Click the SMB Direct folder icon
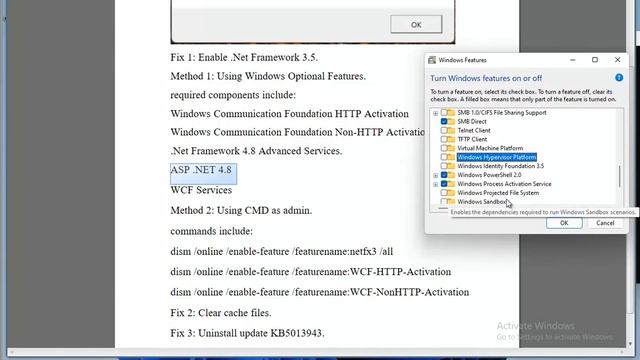 [x=451, y=122]
